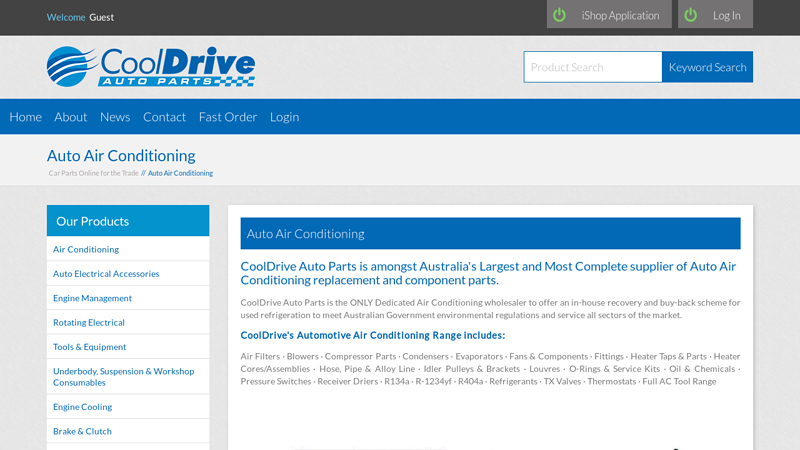Click the power icon beside iShop Application
The width and height of the screenshot is (800, 450).
click(x=559, y=15)
